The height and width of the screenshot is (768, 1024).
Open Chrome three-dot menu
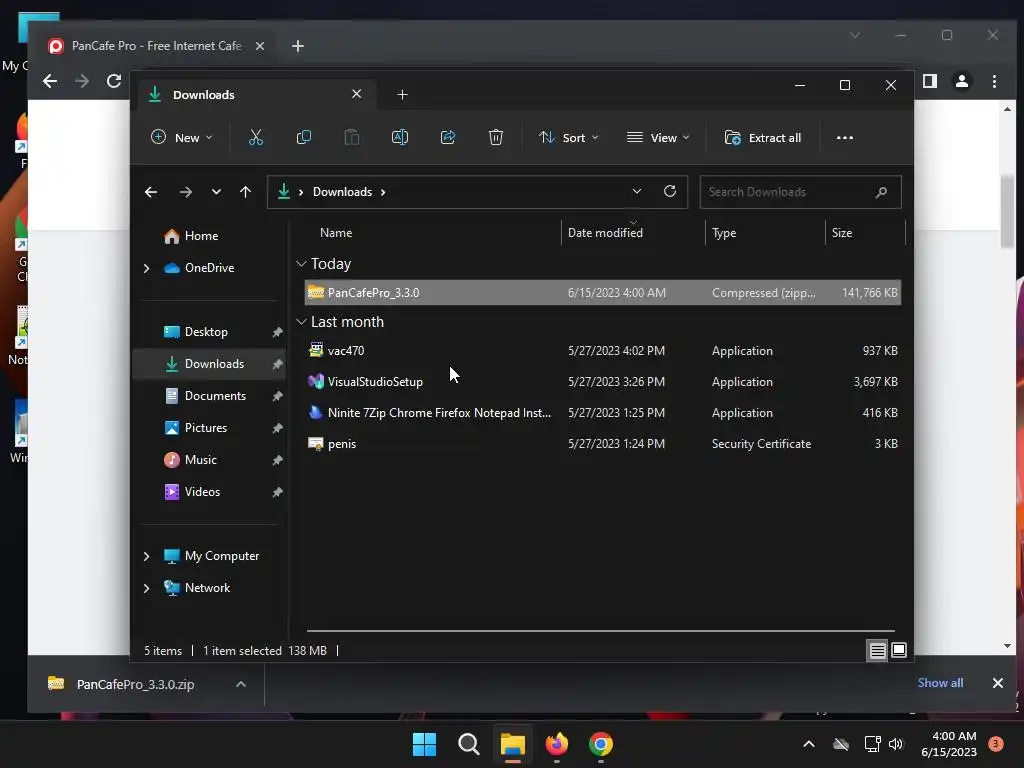pyautogui.click(x=994, y=81)
